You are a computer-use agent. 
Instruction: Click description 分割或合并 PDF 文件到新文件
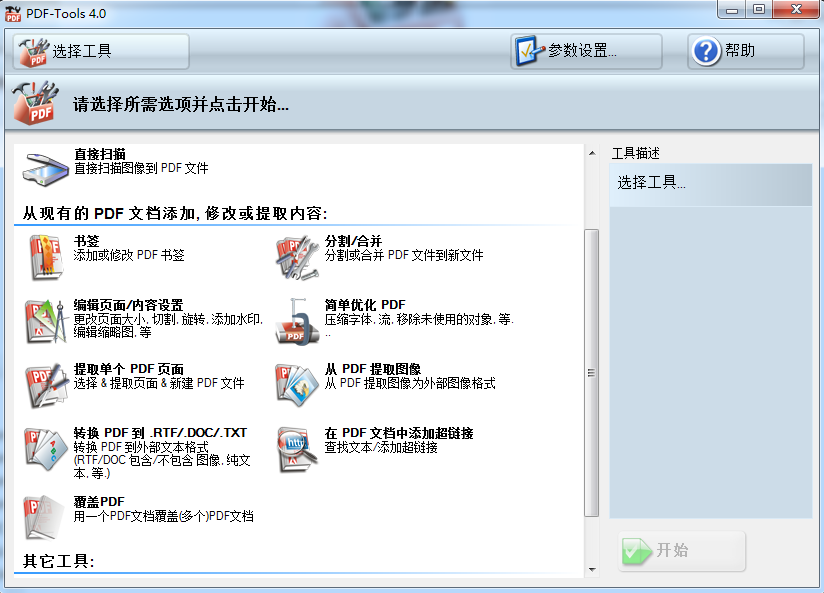(404, 255)
